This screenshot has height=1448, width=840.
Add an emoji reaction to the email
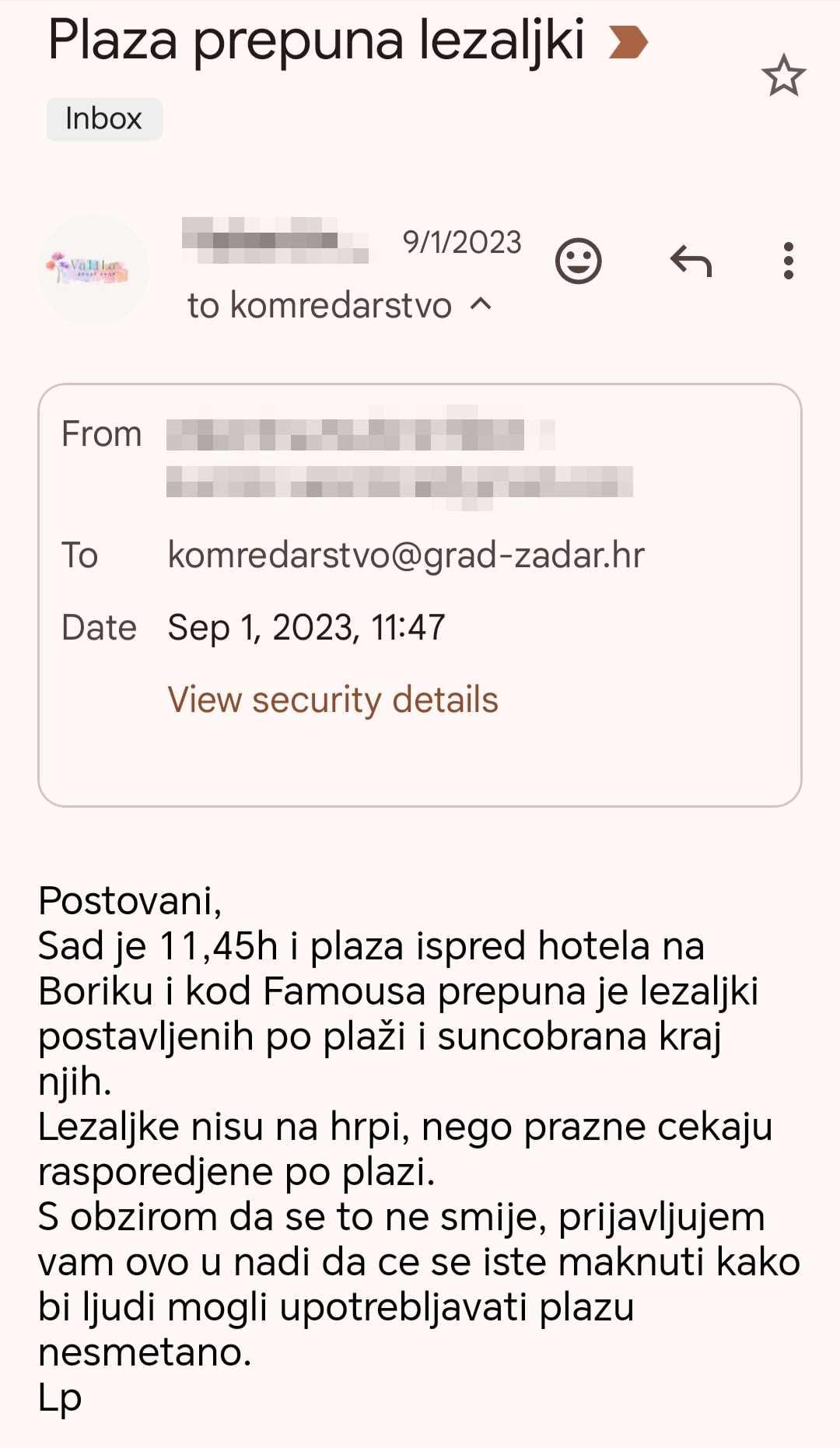[578, 261]
